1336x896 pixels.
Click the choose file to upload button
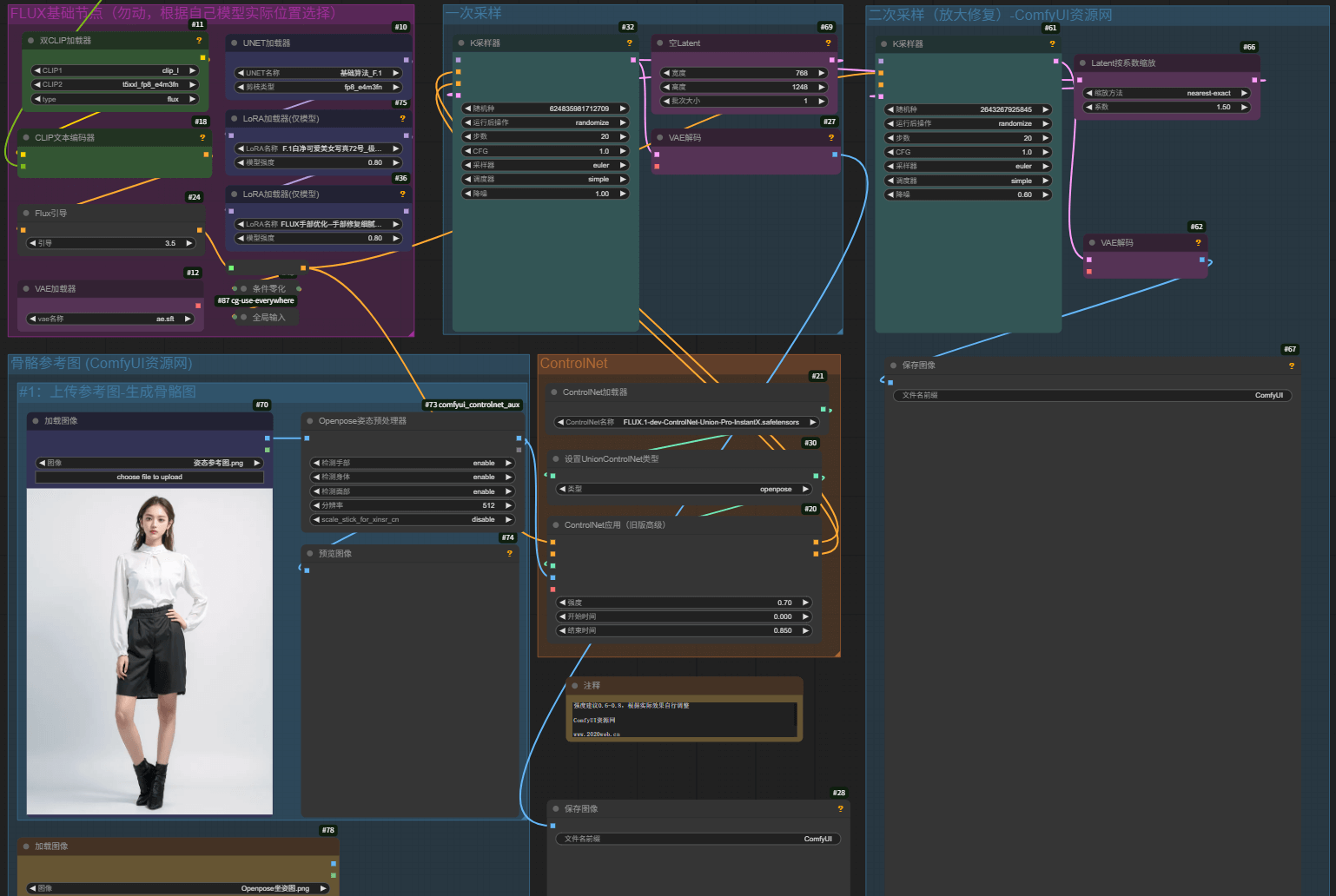tap(149, 477)
